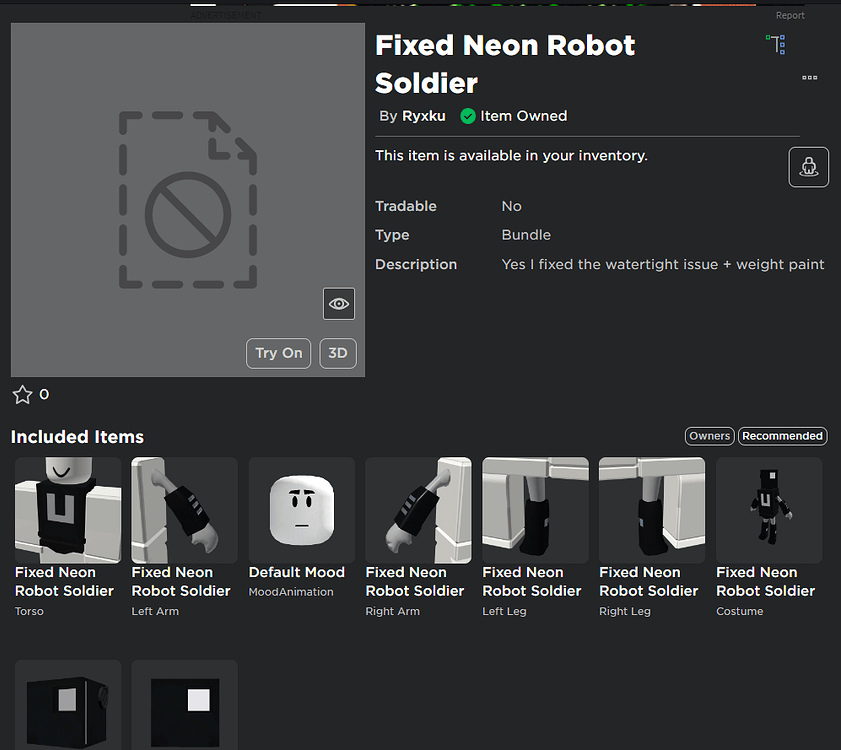Screen dimensions: 841x750
Task: Open the Torso item thumbnail
Action: point(68,510)
